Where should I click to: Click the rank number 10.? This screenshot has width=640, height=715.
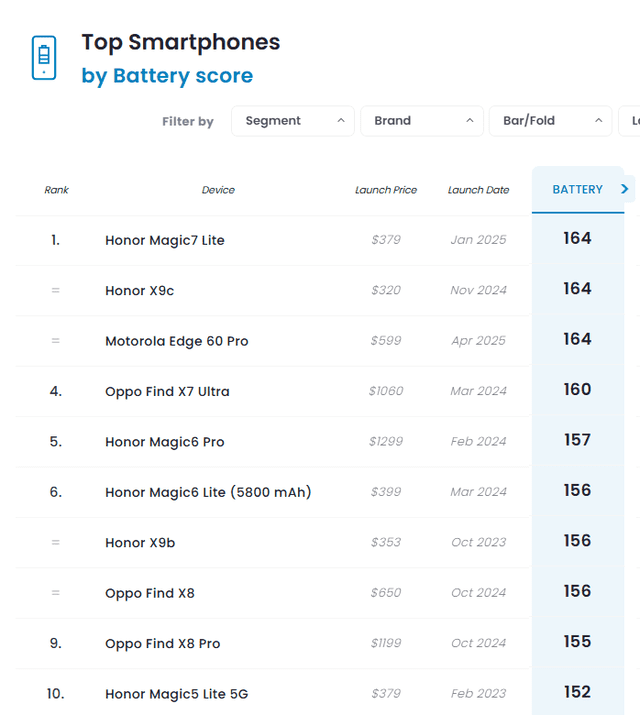coord(56,694)
